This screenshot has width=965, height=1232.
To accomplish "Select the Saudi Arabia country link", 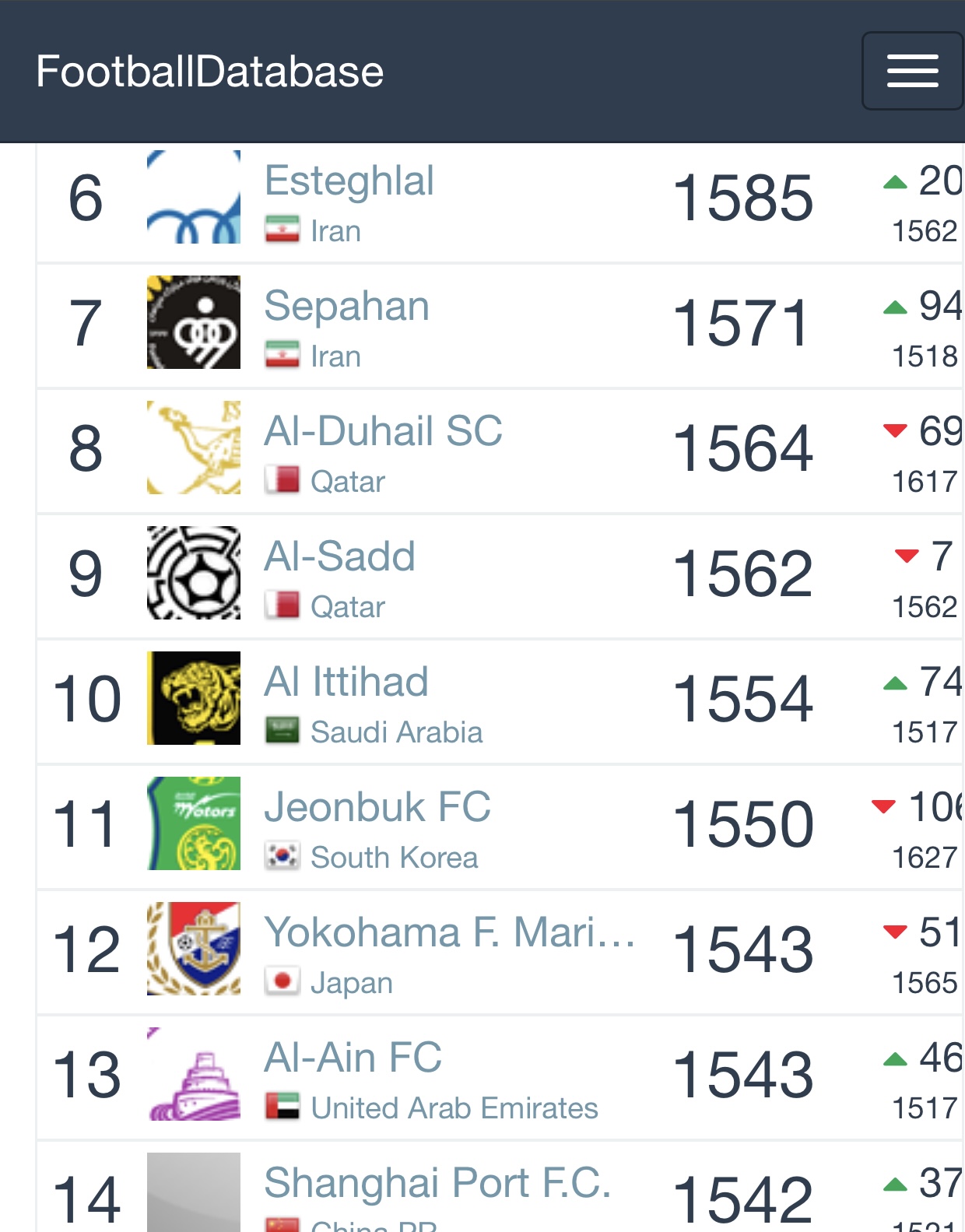I will pyautogui.click(x=396, y=732).
